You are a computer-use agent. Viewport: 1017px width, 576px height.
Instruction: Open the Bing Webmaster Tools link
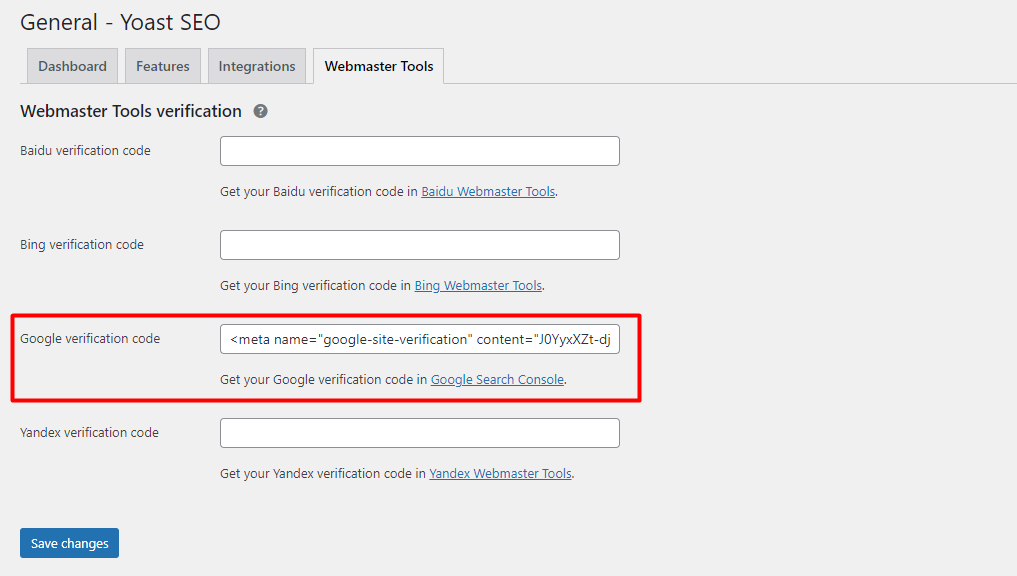pyautogui.click(x=477, y=285)
